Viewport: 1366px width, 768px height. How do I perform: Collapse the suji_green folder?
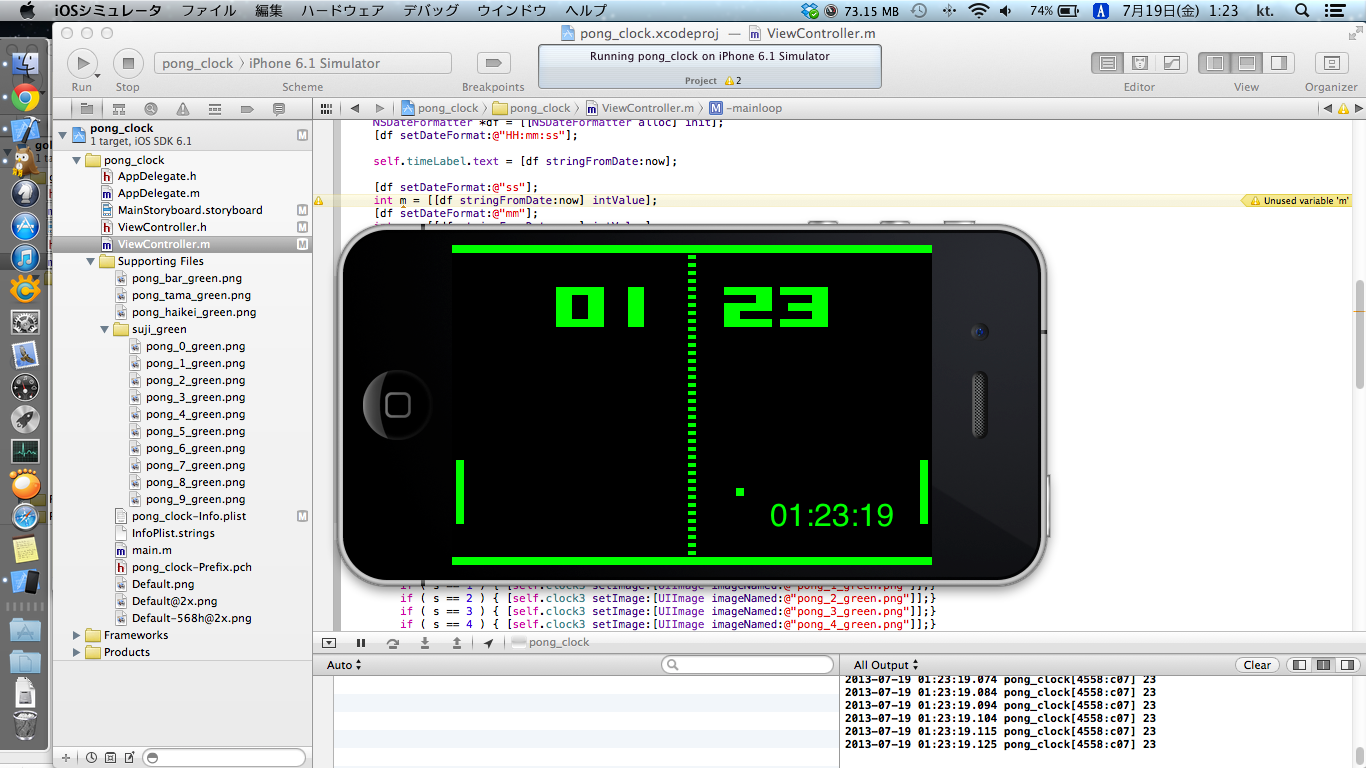coord(105,329)
